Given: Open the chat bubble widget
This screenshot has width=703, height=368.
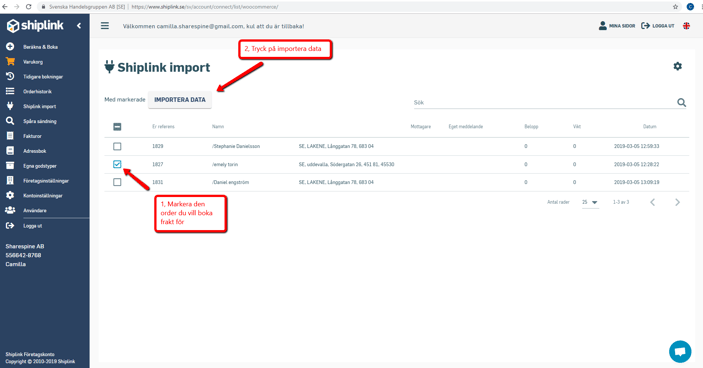Looking at the screenshot, I should [680, 351].
